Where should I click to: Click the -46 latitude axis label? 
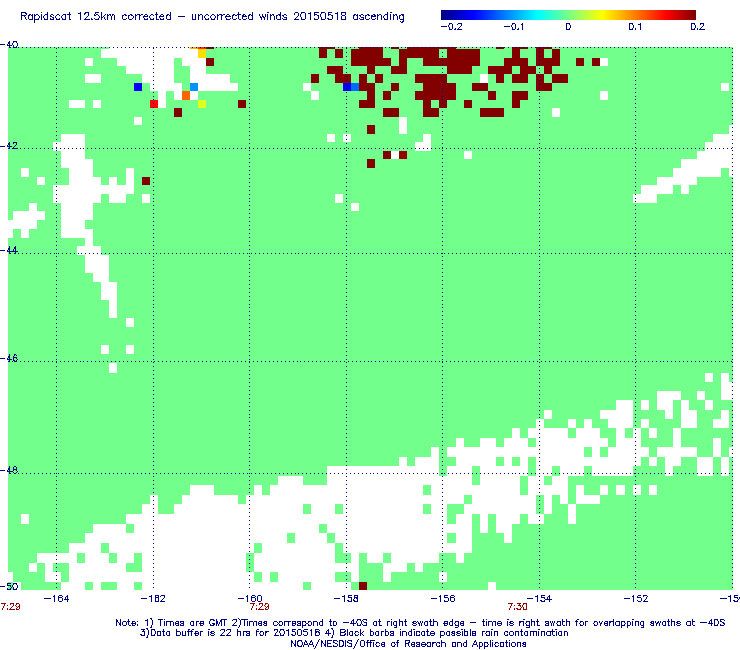click(x=9, y=358)
